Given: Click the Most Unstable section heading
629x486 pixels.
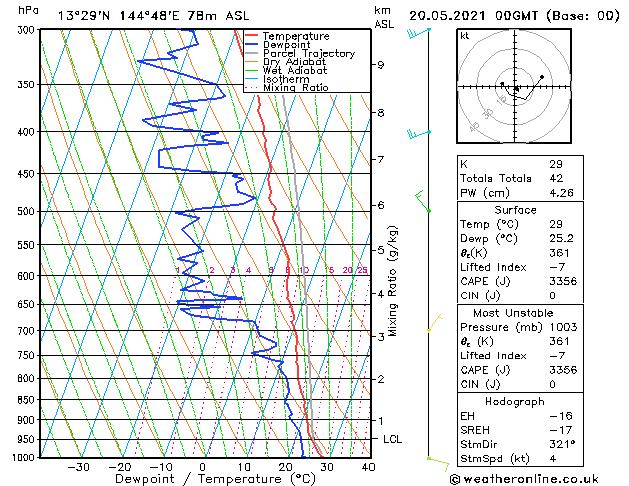Looking at the screenshot, I should coord(513,313).
